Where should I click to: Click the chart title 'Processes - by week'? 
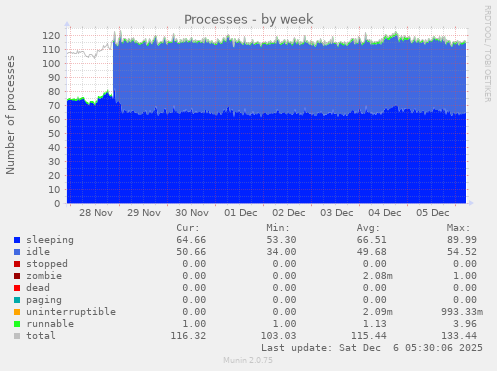(x=249, y=19)
